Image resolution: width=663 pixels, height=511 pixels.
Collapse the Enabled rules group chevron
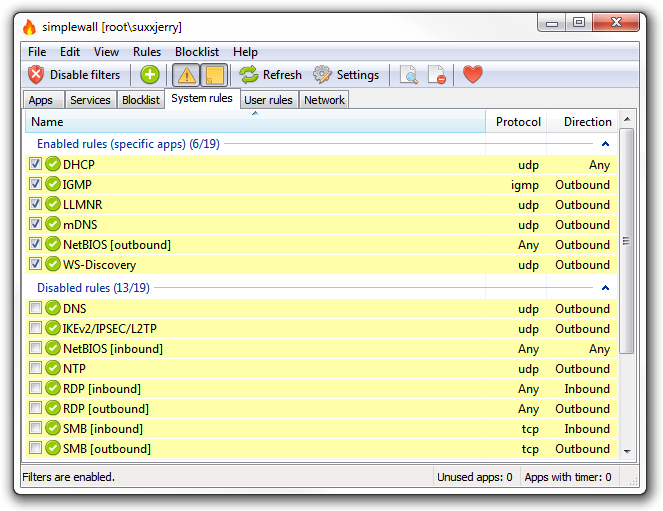[x=605, y=144]
